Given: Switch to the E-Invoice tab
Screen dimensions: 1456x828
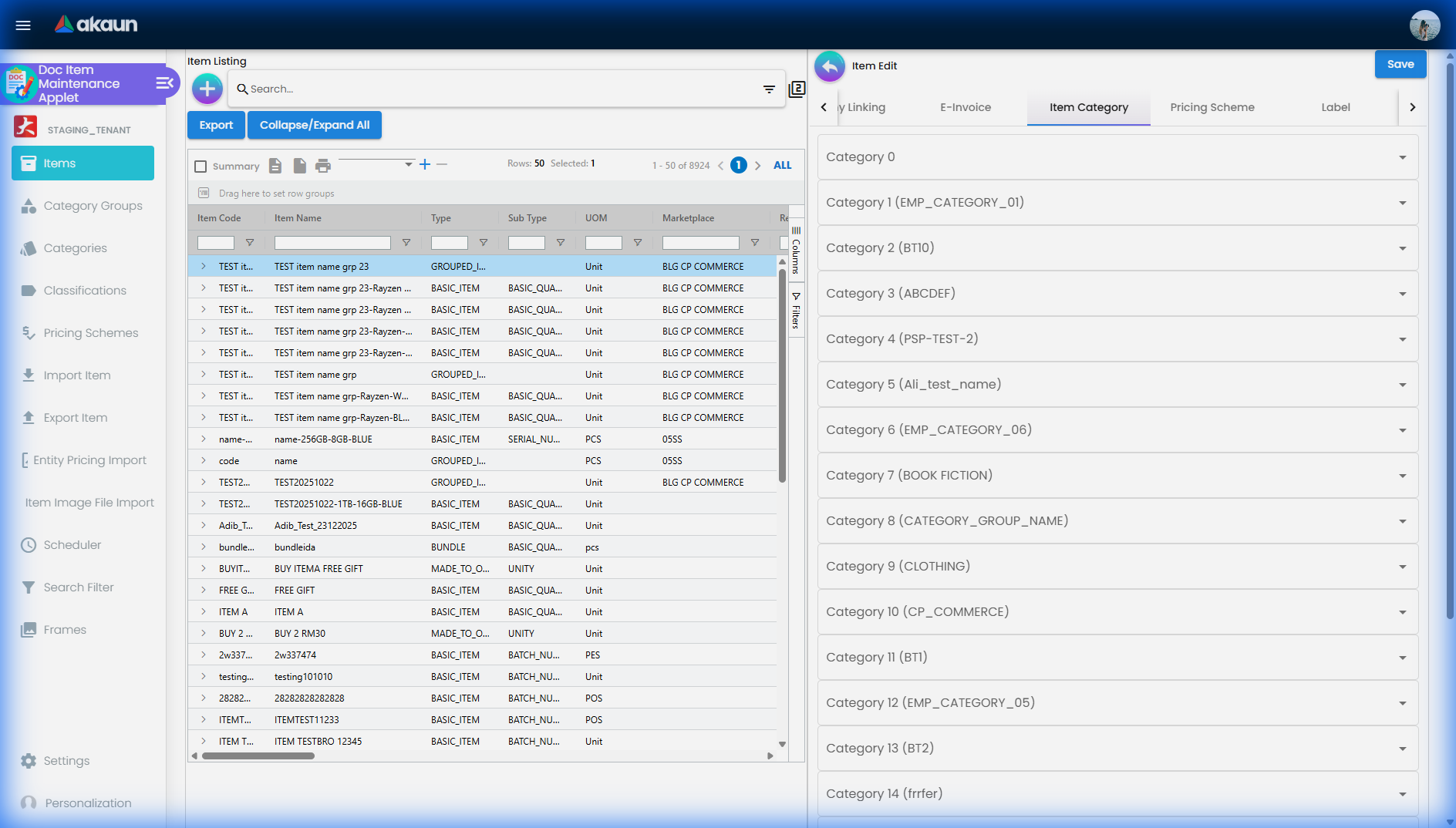Looking at the screenshot, I should 965,108.
